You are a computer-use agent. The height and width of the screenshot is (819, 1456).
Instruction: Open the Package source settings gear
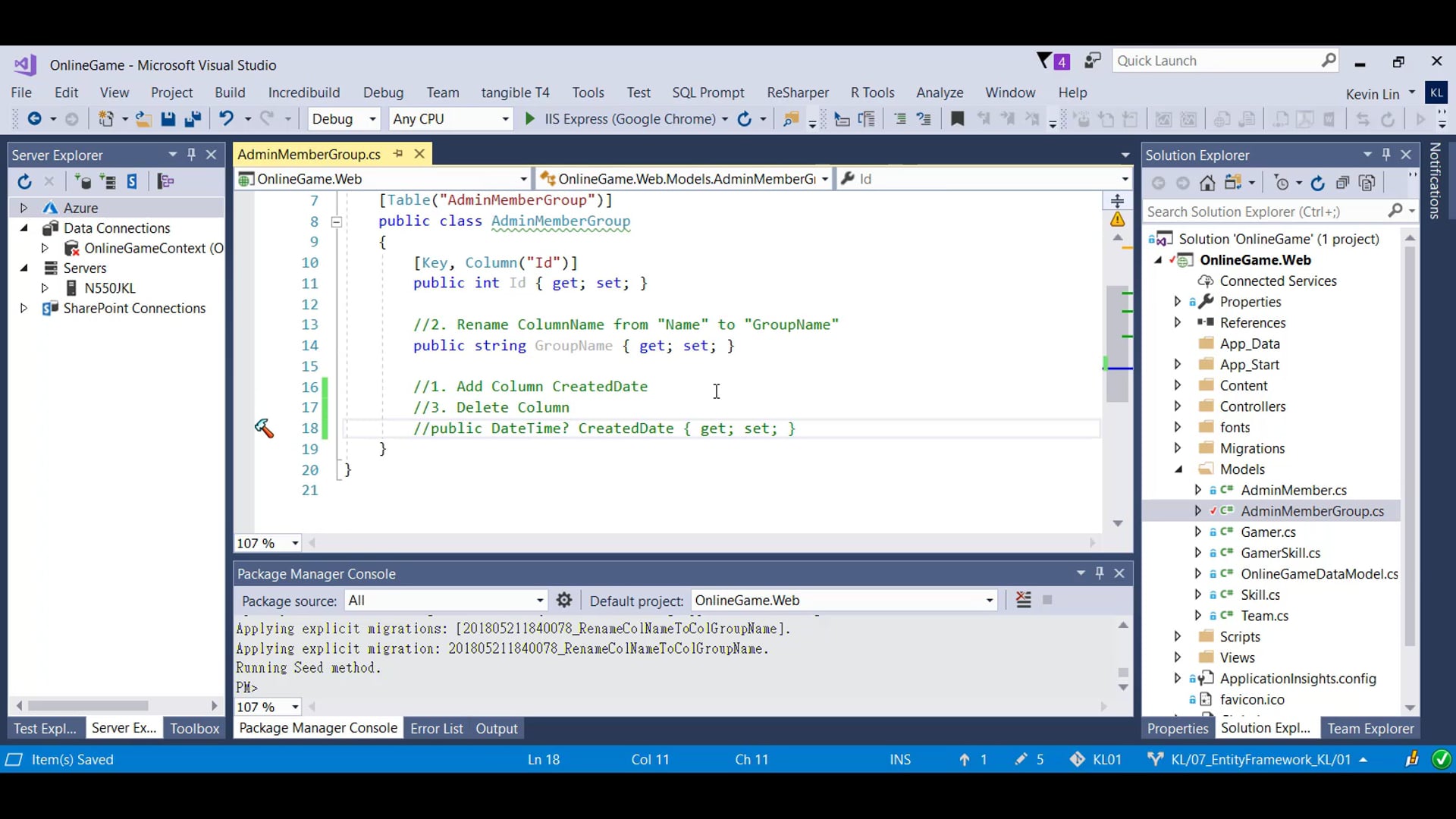[564, 600]
